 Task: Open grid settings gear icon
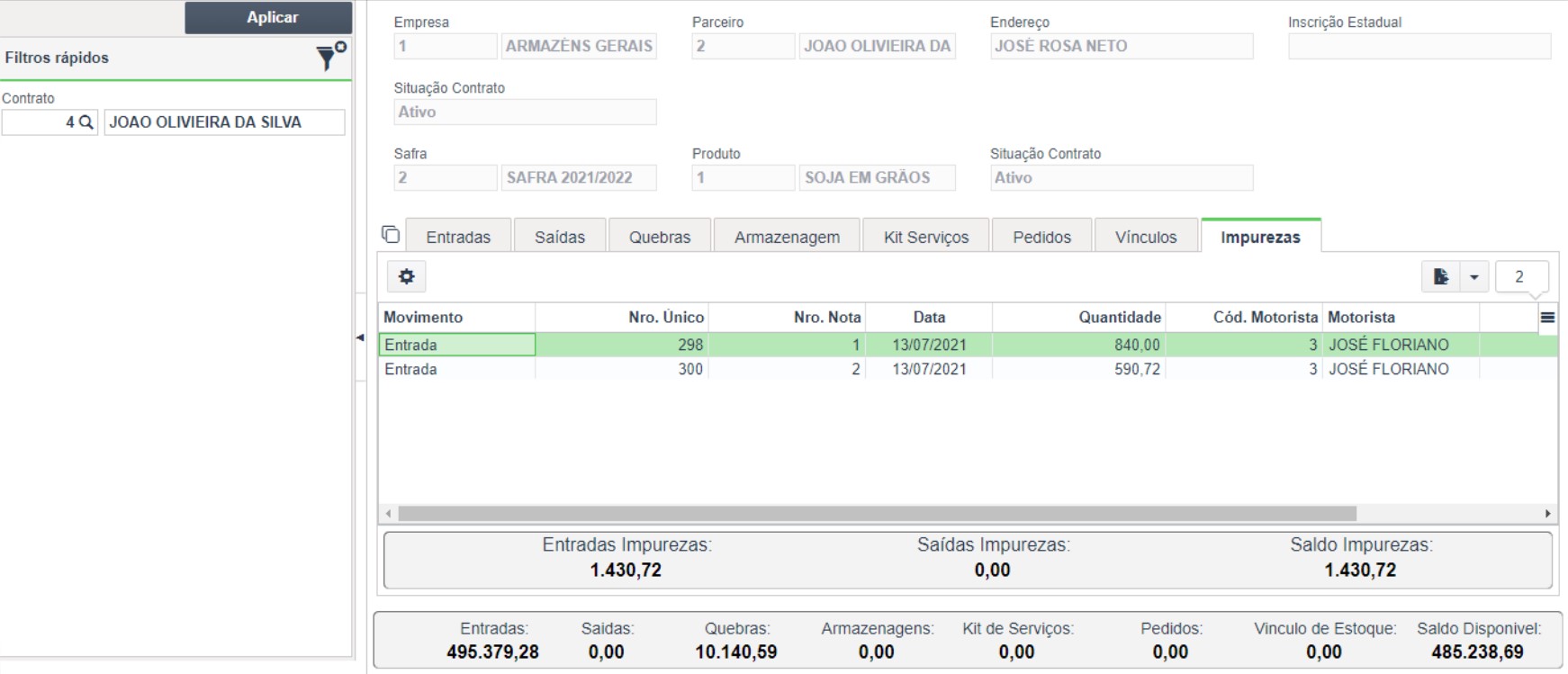click(407, 276)
